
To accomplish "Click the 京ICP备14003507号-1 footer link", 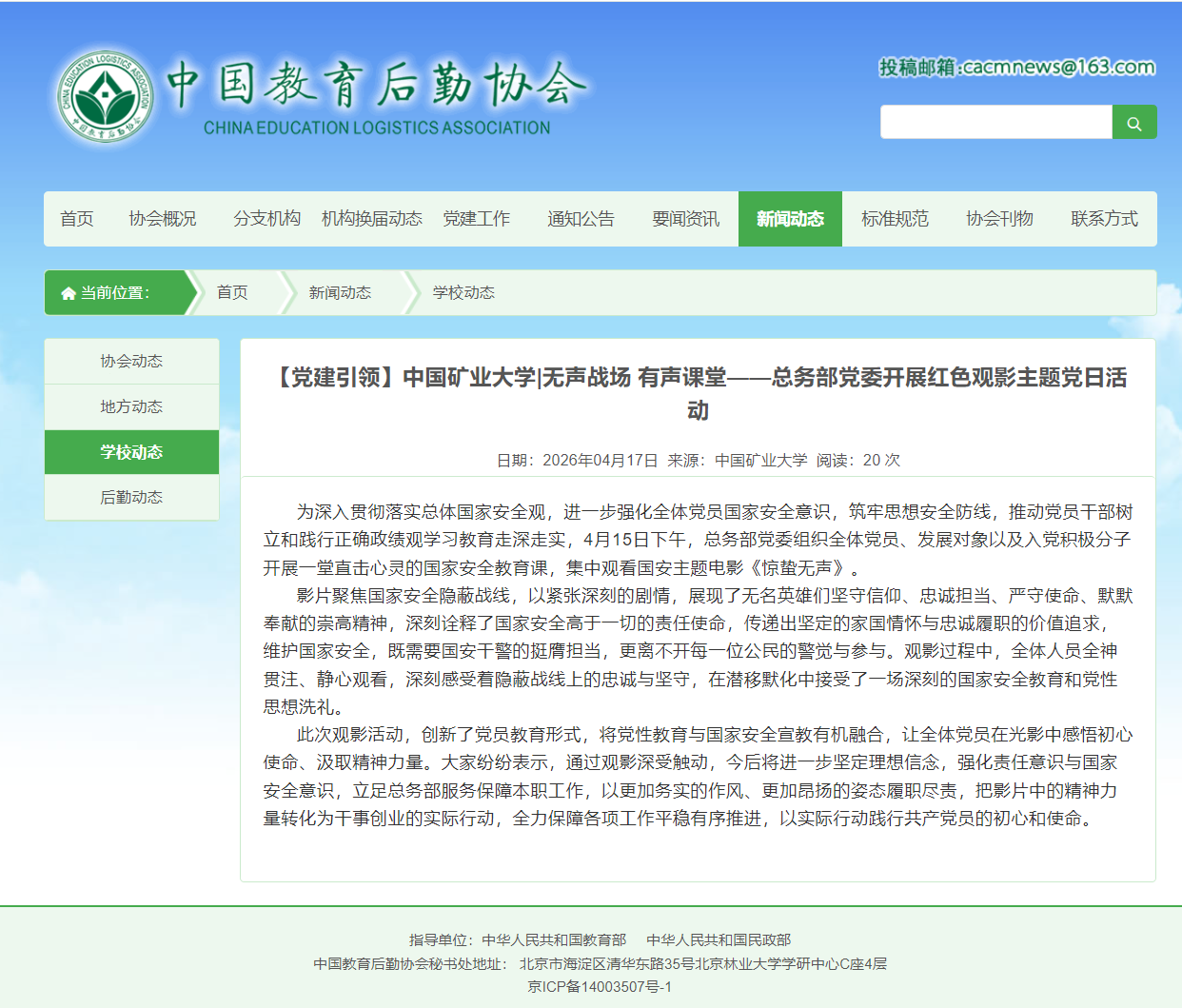I will point(600,987).
